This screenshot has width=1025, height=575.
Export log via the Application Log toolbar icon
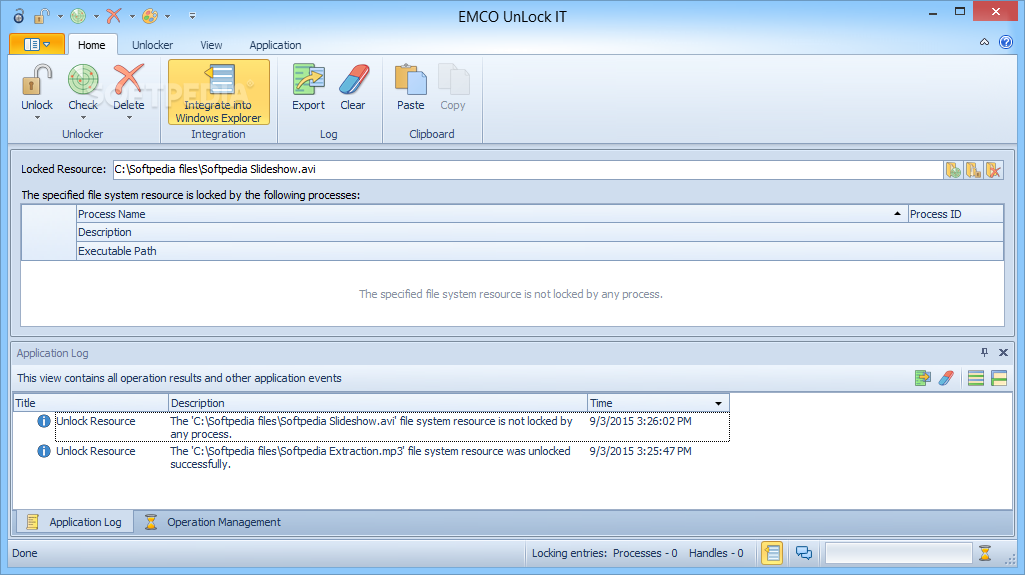[x=923, y=378]
